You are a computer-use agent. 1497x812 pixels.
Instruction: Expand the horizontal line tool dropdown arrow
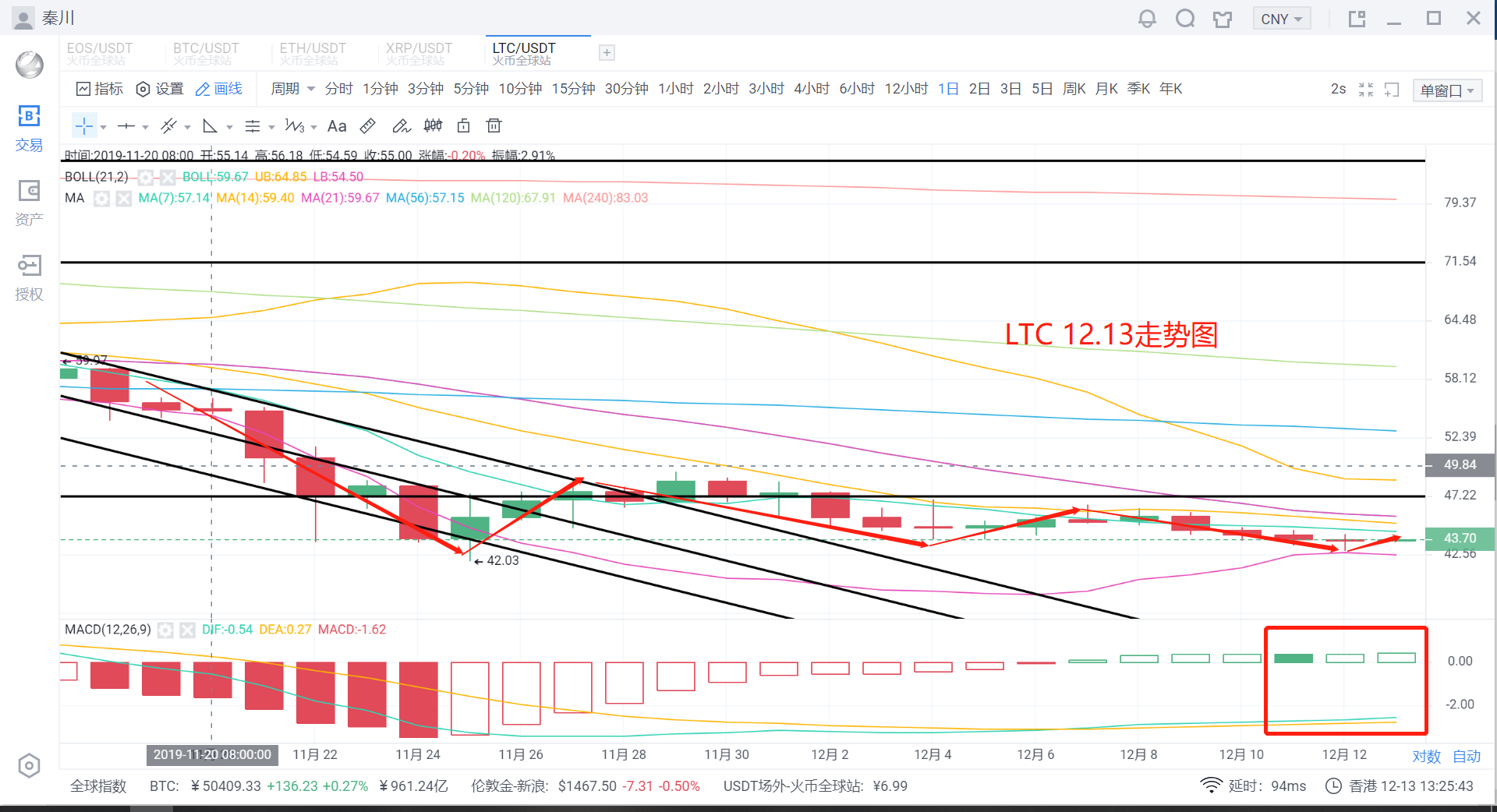coord(146,127)
